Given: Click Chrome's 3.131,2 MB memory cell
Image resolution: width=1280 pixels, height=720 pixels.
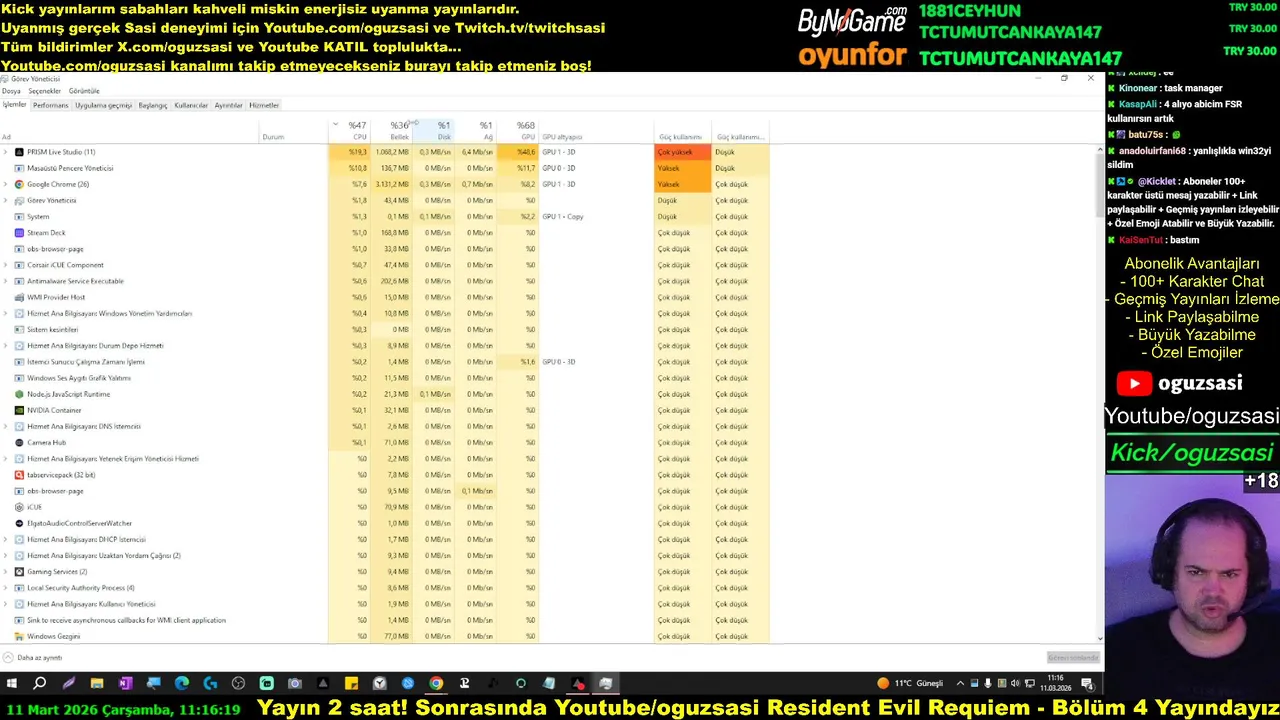Looking at the screenshot, I should tap(392, 184).
